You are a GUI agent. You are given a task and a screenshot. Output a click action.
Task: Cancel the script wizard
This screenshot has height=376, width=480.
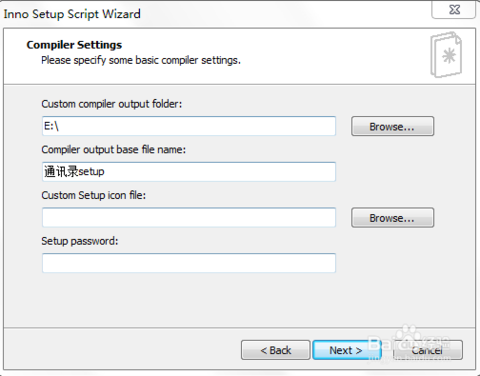click(x=427, y=350)
